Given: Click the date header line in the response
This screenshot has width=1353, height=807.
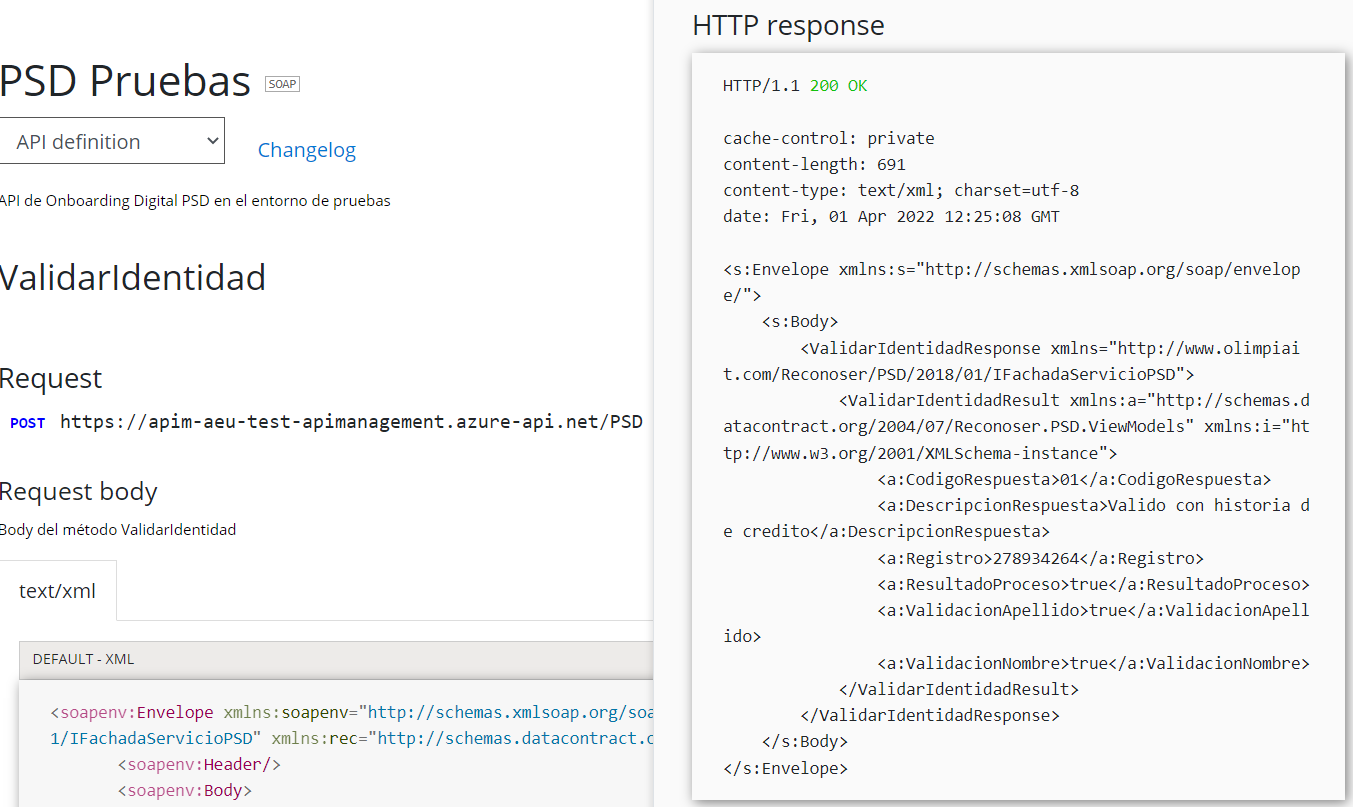Looking at the screenshot, I should click(x=891, y=216).
